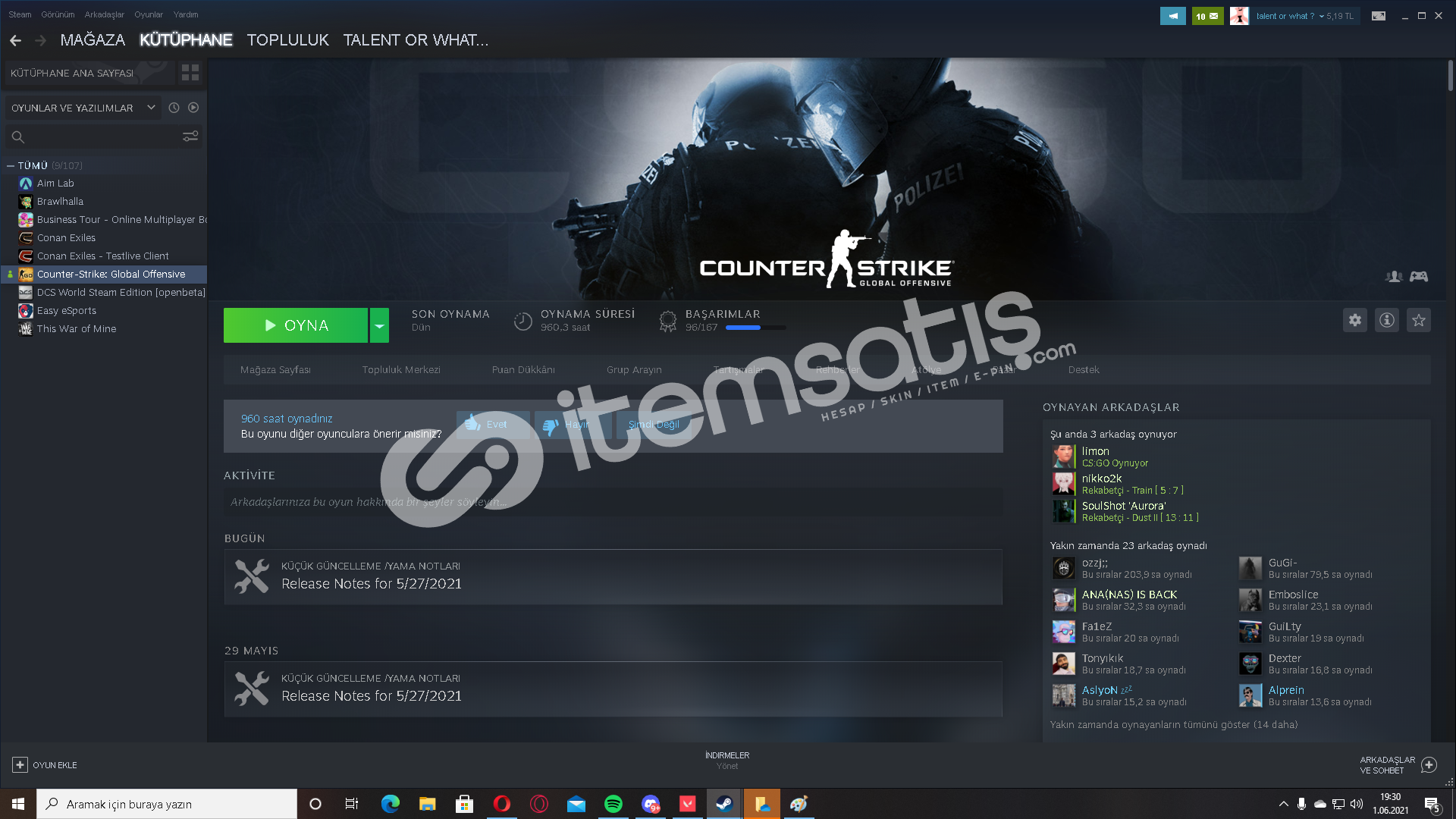Image resolution: width=1456 pixels, height=819 pixels.
Task: Open İndirmeler downloads manager
Action: pyautogui.click(x=727, y=761)
